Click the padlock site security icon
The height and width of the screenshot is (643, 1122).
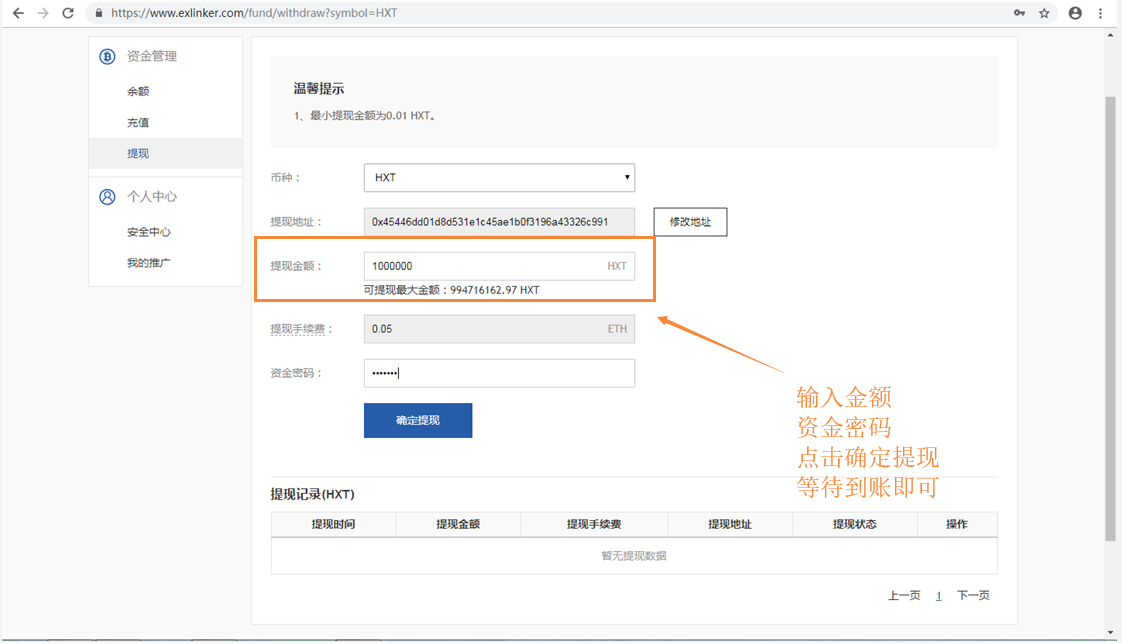(x=99, y=13)
